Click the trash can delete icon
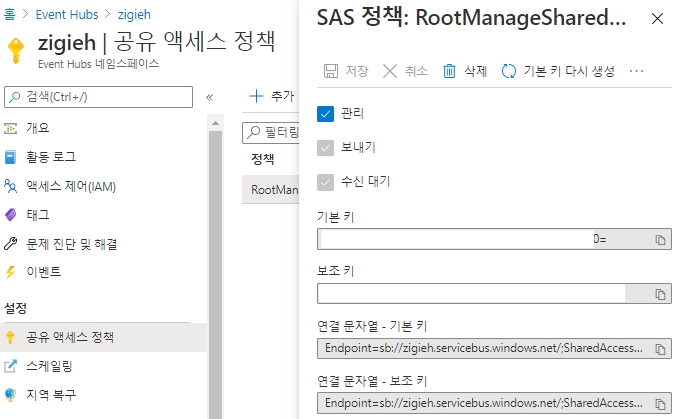 (x=449, y=71)
